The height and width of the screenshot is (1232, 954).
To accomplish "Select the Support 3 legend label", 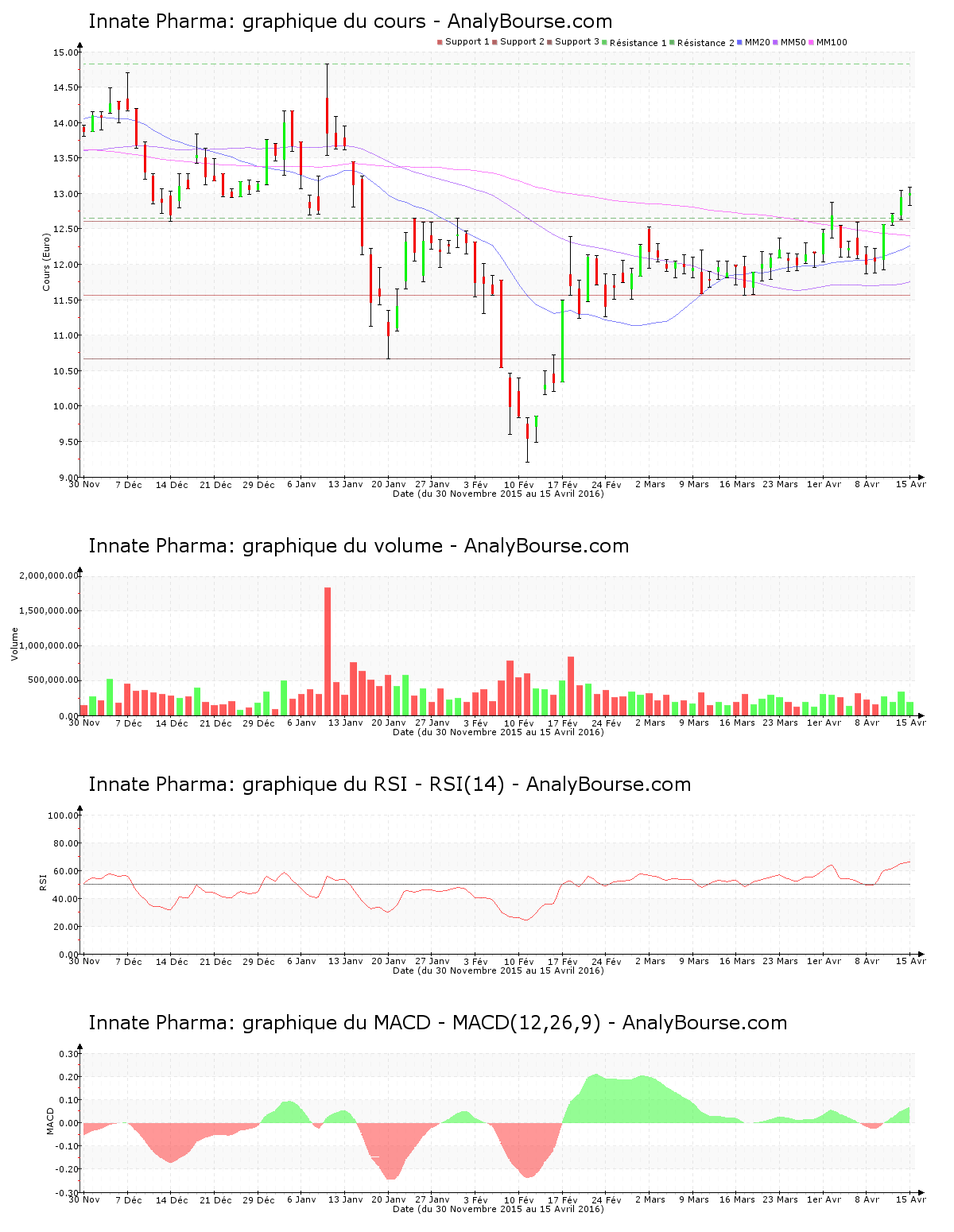I will [x=577, y=42].
